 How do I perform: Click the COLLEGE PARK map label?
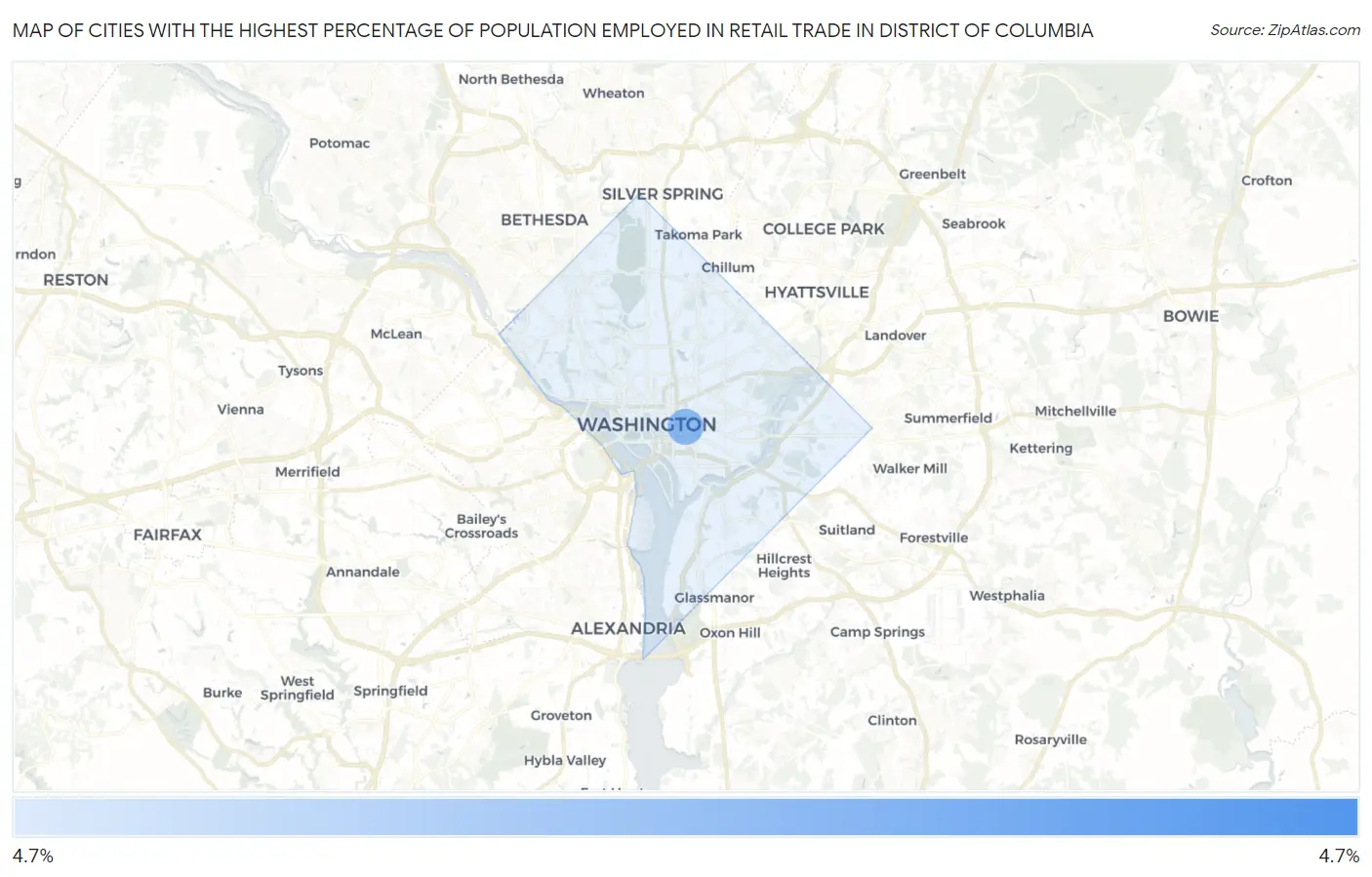(x=824, y=228)
